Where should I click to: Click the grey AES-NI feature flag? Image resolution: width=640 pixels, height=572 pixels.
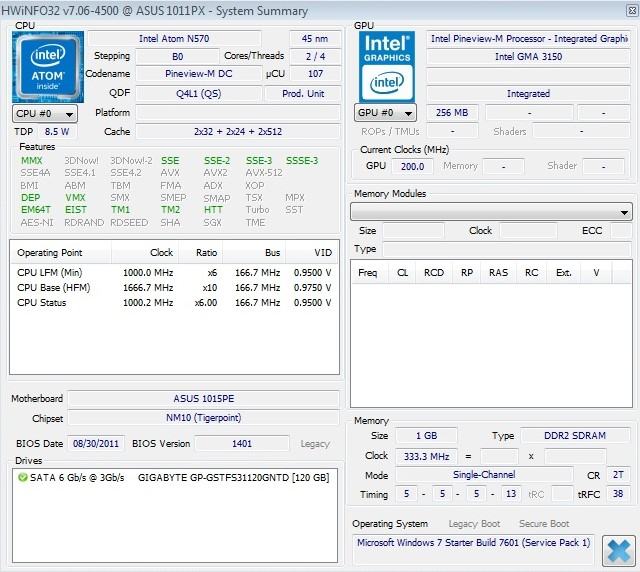coord(37,223)
